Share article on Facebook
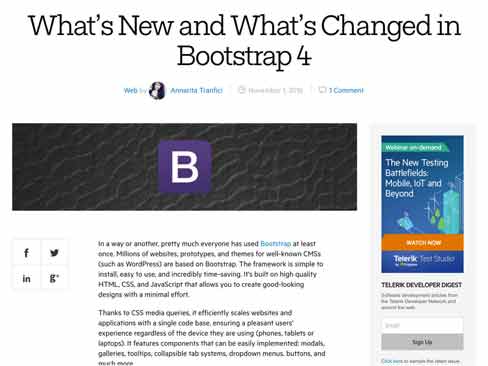 (27, 253)
